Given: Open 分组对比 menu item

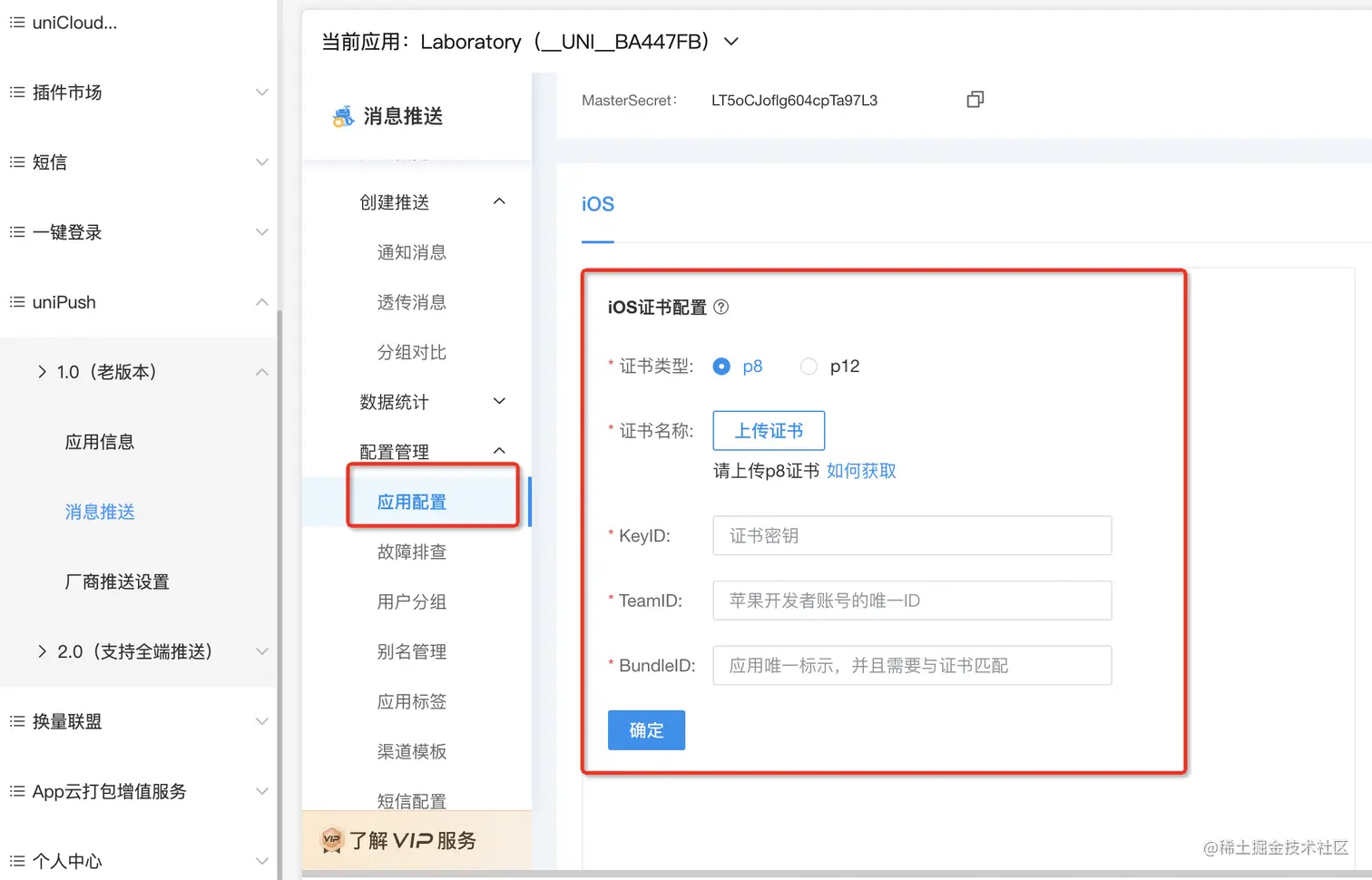Looking at the screenshot, I should 412,352.
